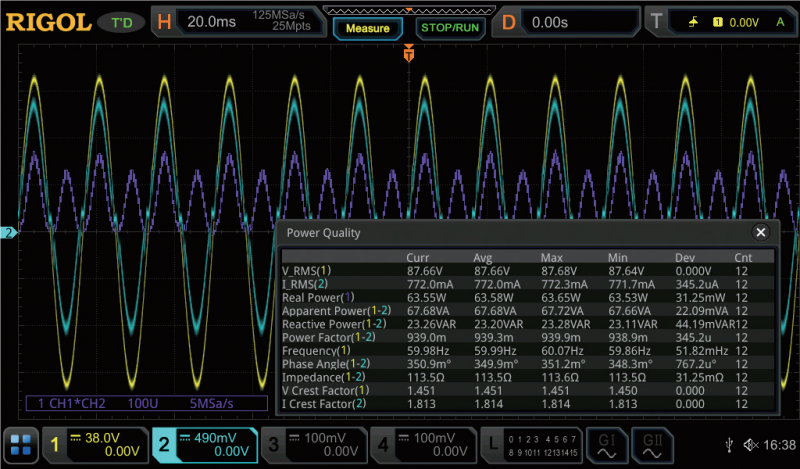Enable channel 3
This screenshot has height=469, width=800.
coord(310,444)
